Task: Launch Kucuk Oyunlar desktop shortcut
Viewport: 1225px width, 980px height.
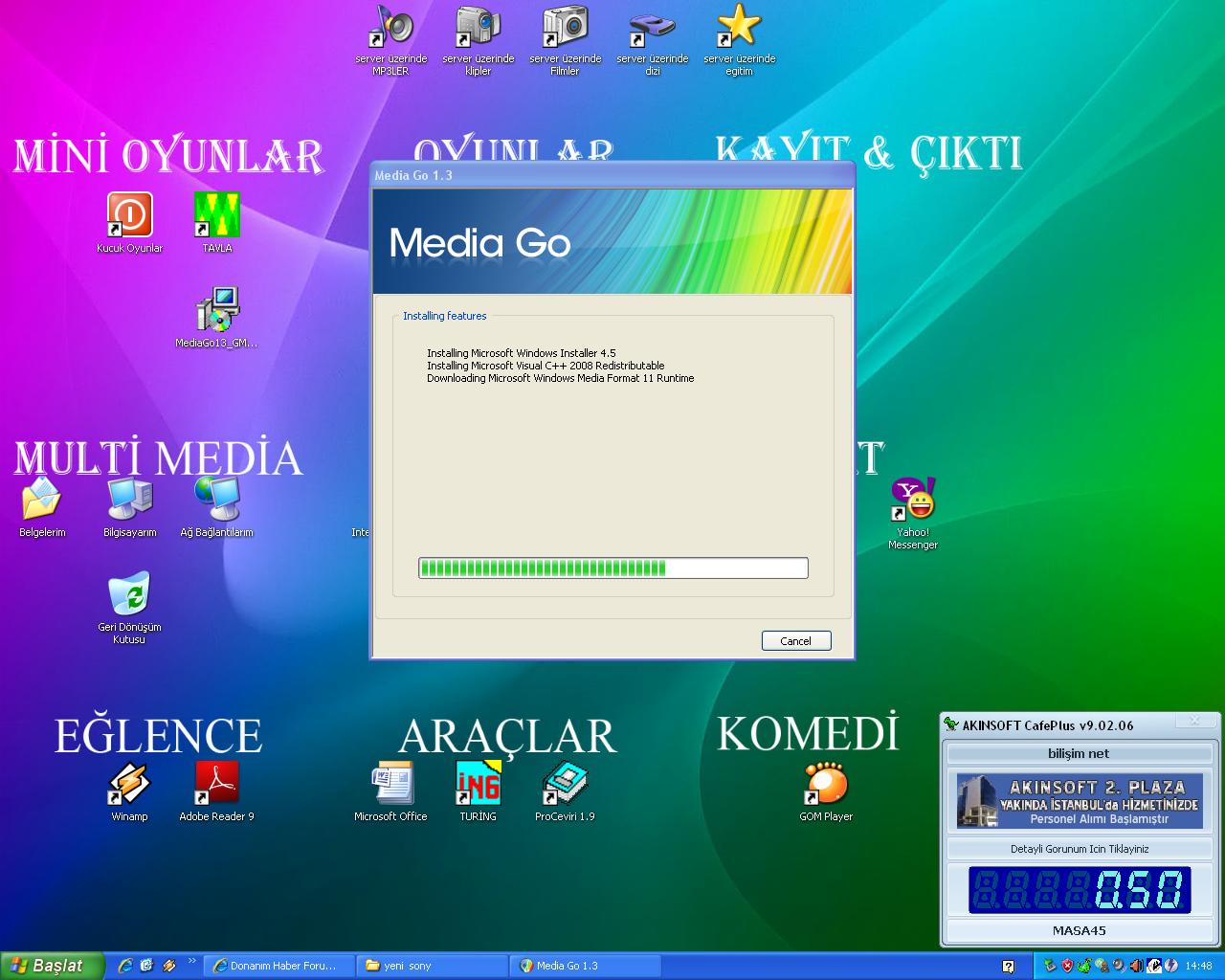Action: tap(129, 222)
